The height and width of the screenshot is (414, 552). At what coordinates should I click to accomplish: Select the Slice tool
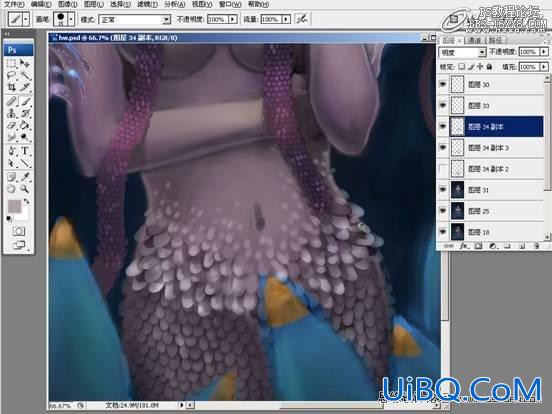24,86
